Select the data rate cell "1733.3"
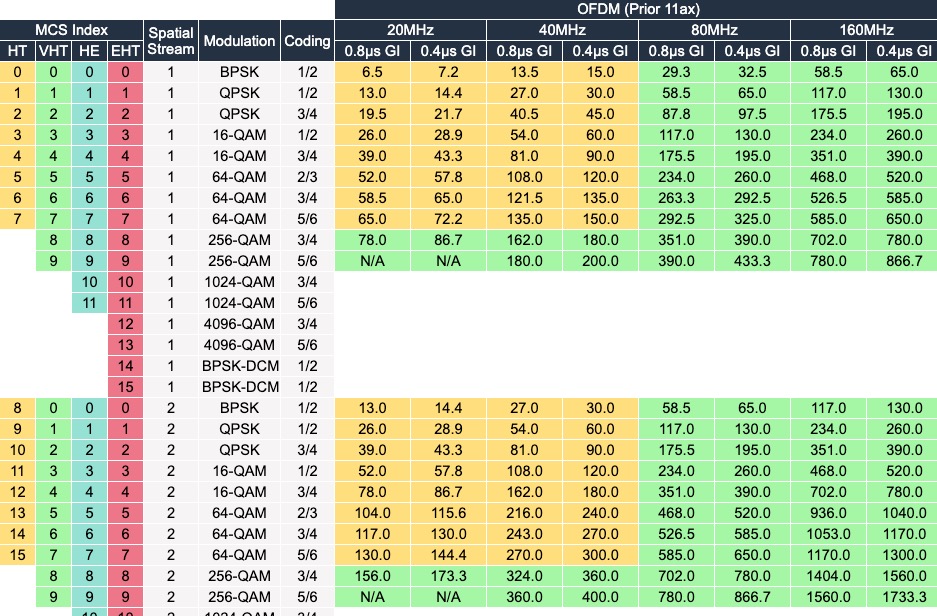The height and width of the screenshot is (616, 937). coord(902,597)
